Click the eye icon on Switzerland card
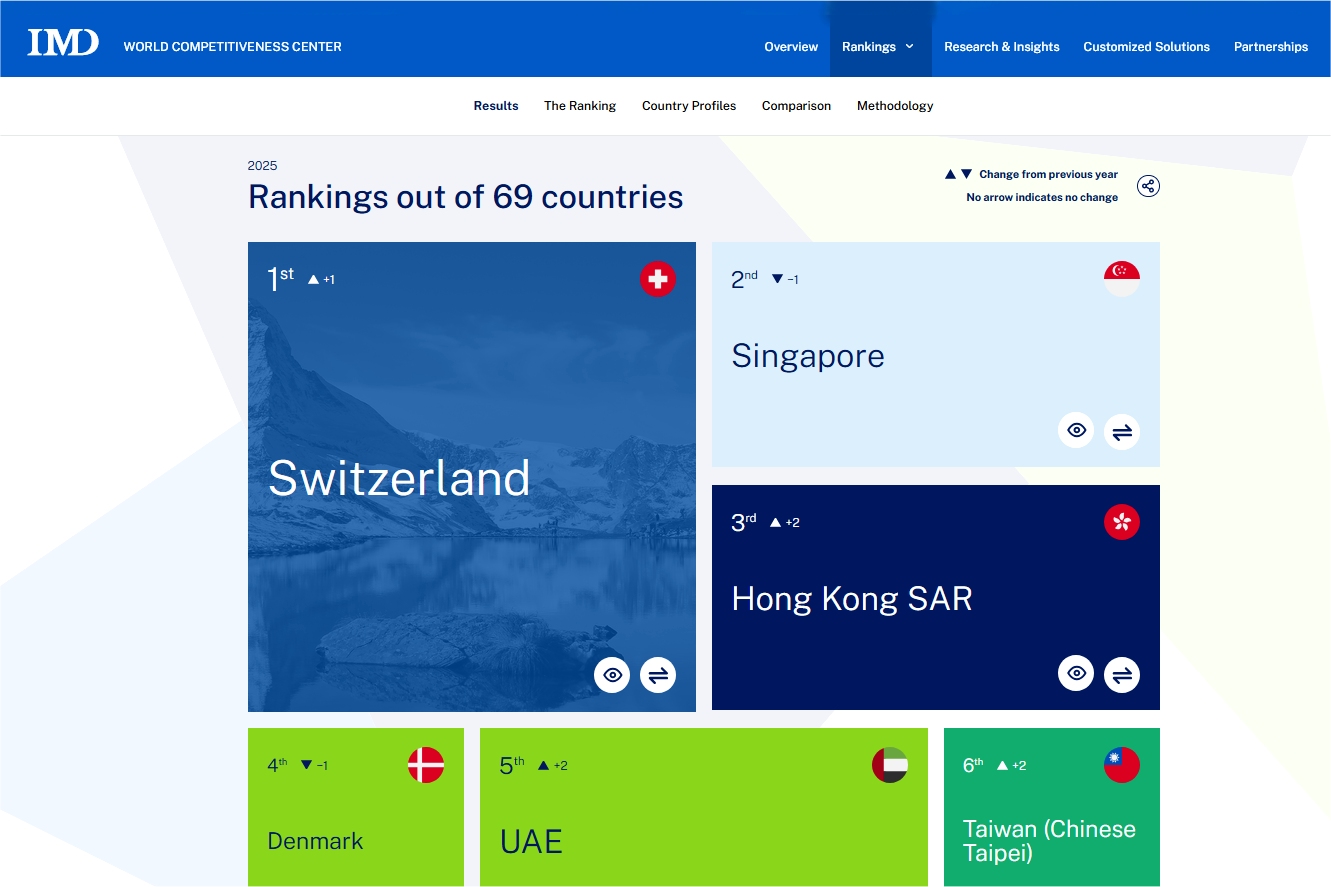 [612, 675]
